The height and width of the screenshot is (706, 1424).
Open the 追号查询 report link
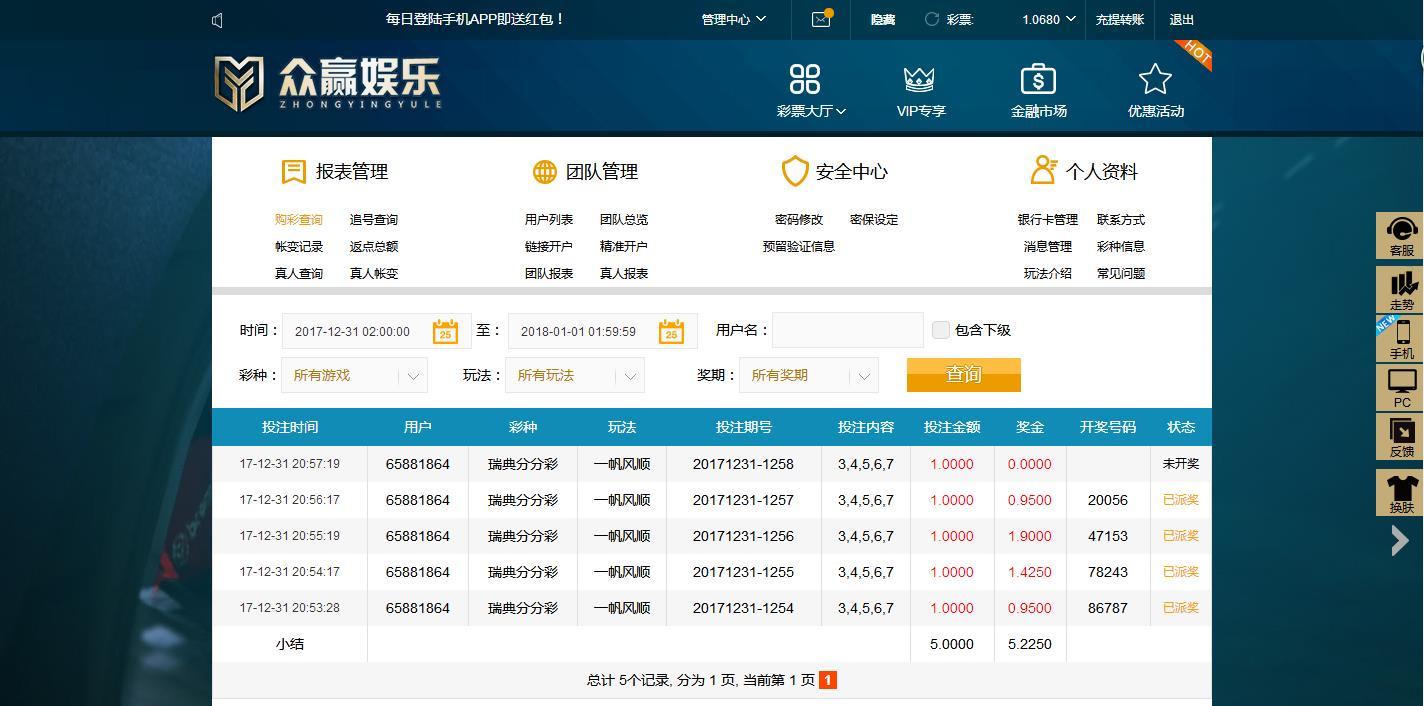coord(374,220)
